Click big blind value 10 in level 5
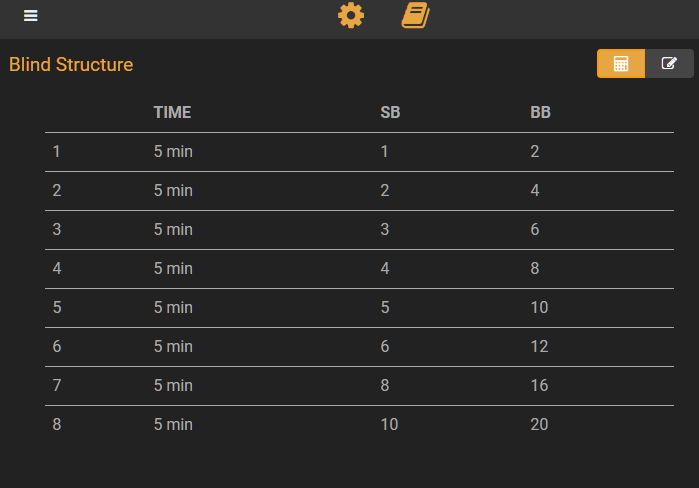 539,308
